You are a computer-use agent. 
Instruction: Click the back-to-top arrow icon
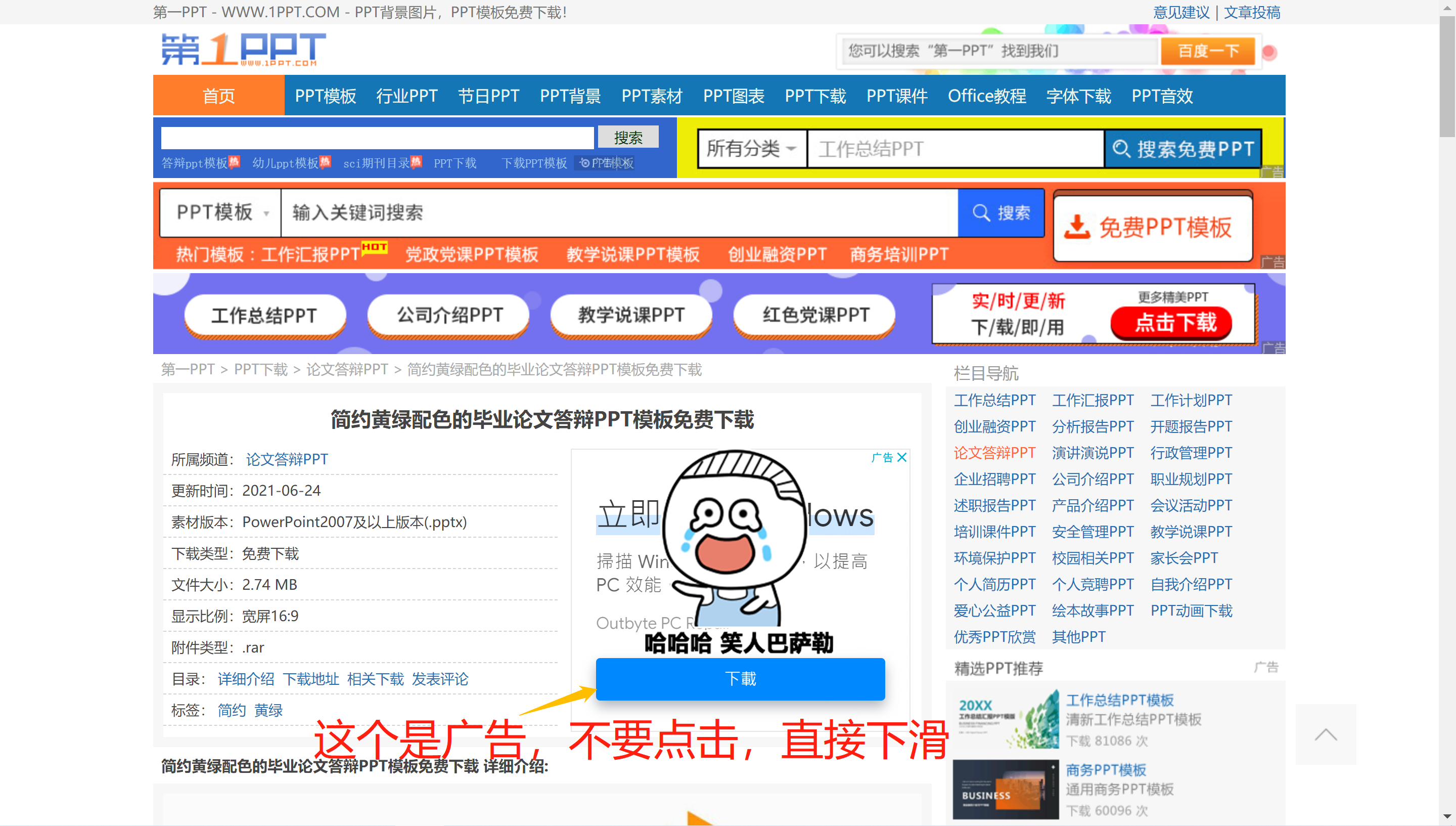click(1326, 734)
